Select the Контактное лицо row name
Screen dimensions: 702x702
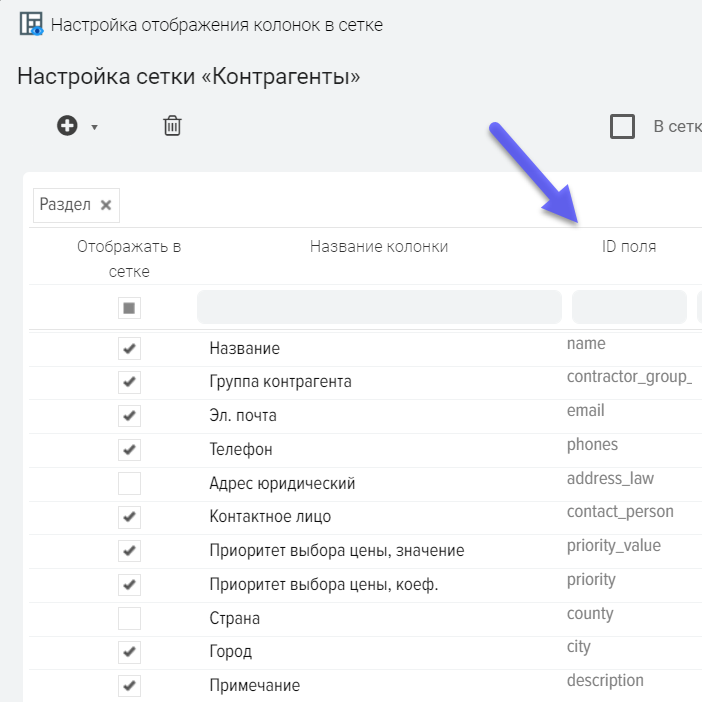(270, 517)
